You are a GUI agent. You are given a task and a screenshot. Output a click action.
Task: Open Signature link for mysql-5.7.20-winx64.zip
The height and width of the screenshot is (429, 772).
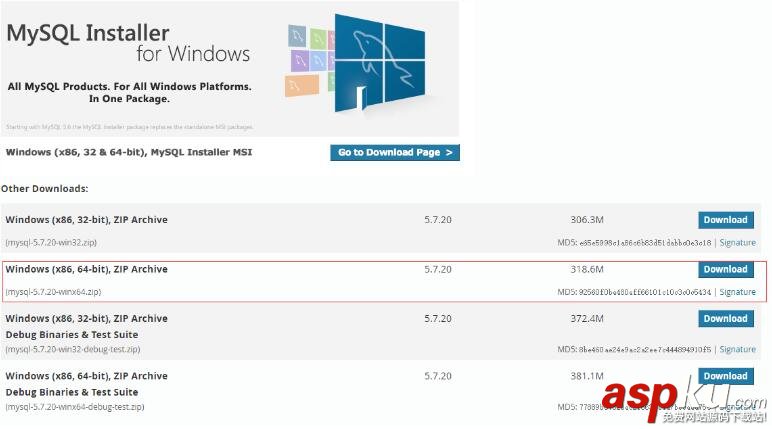coord(738,292)
